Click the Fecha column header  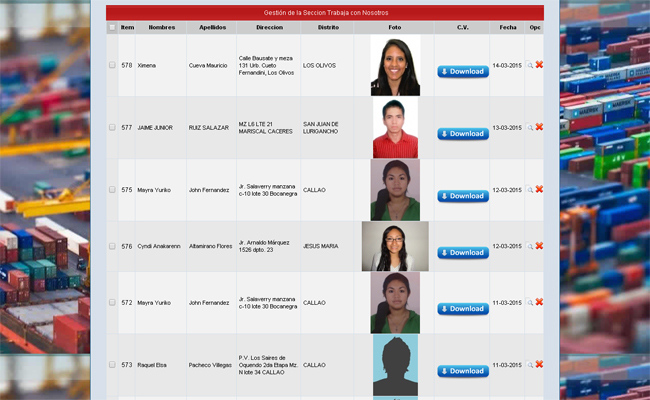(508, 28)
